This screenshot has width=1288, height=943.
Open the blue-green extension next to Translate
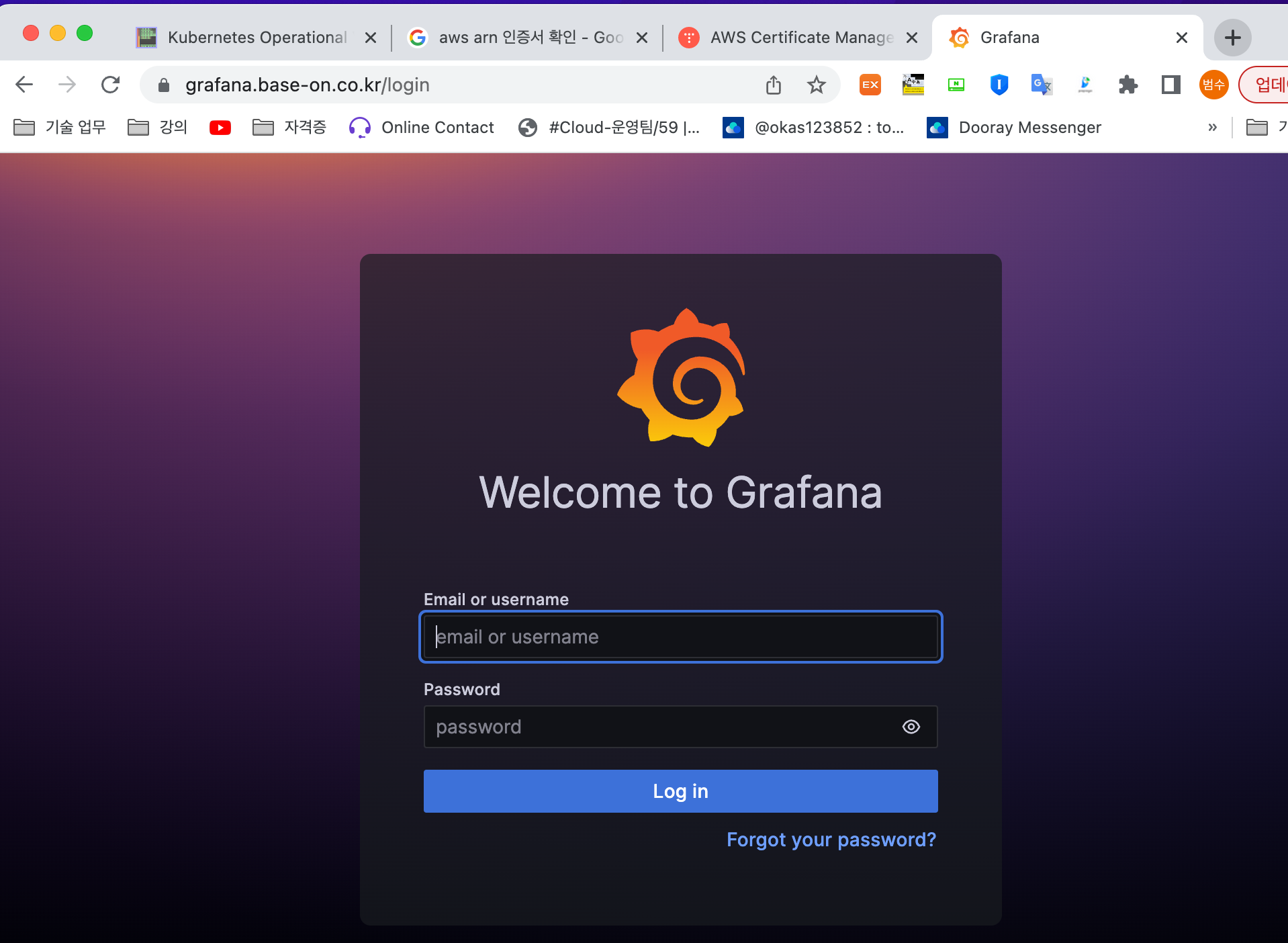1085,85
